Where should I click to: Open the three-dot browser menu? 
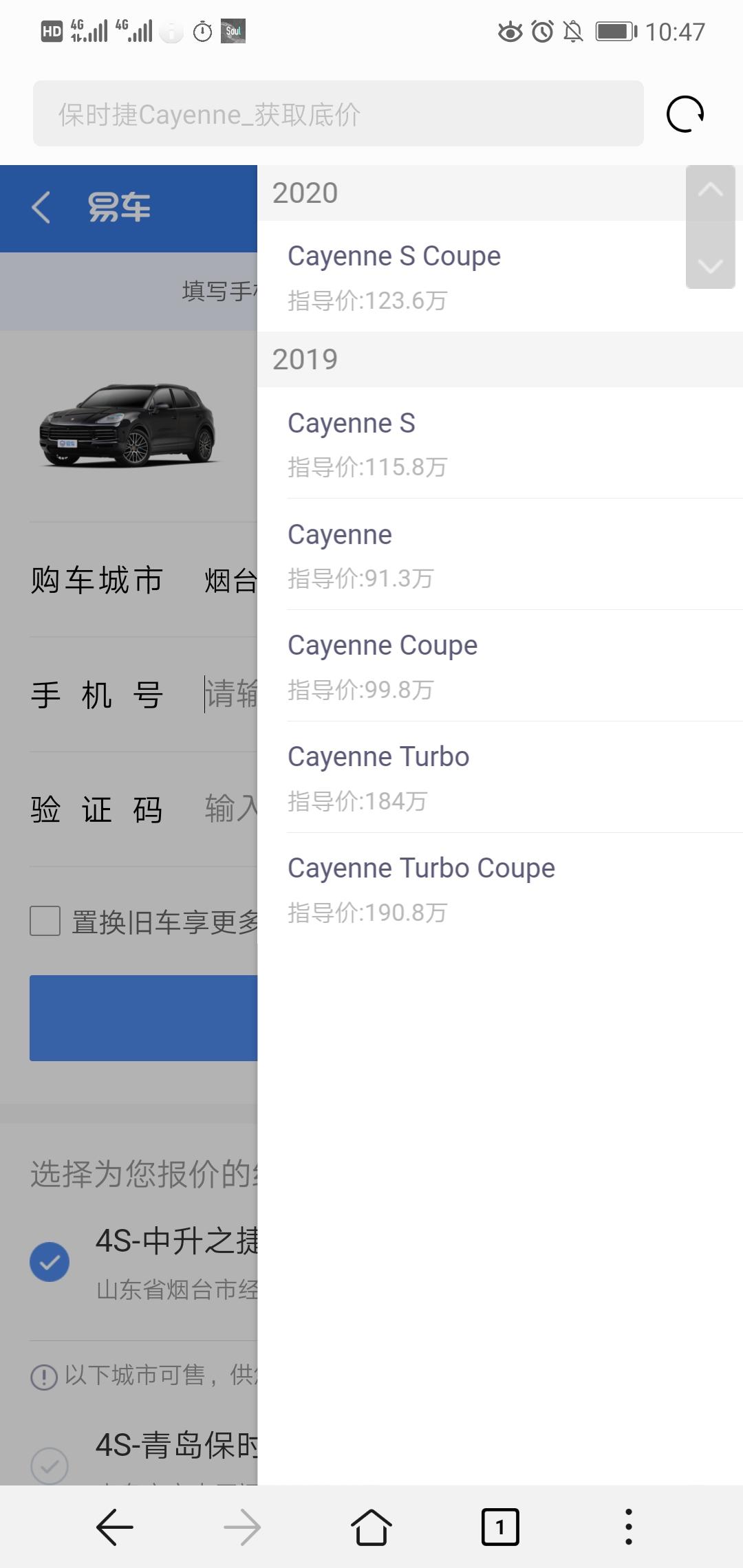tap(628, 1527)
